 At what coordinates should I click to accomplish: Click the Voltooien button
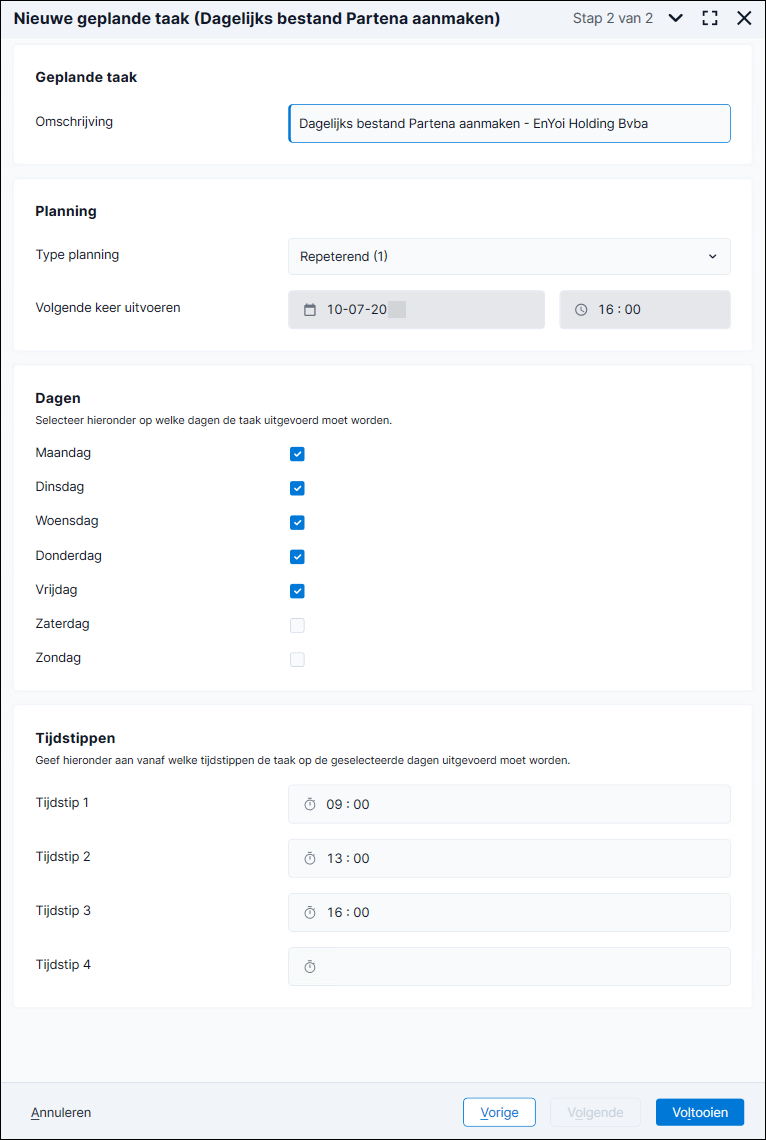point(701,1112)
